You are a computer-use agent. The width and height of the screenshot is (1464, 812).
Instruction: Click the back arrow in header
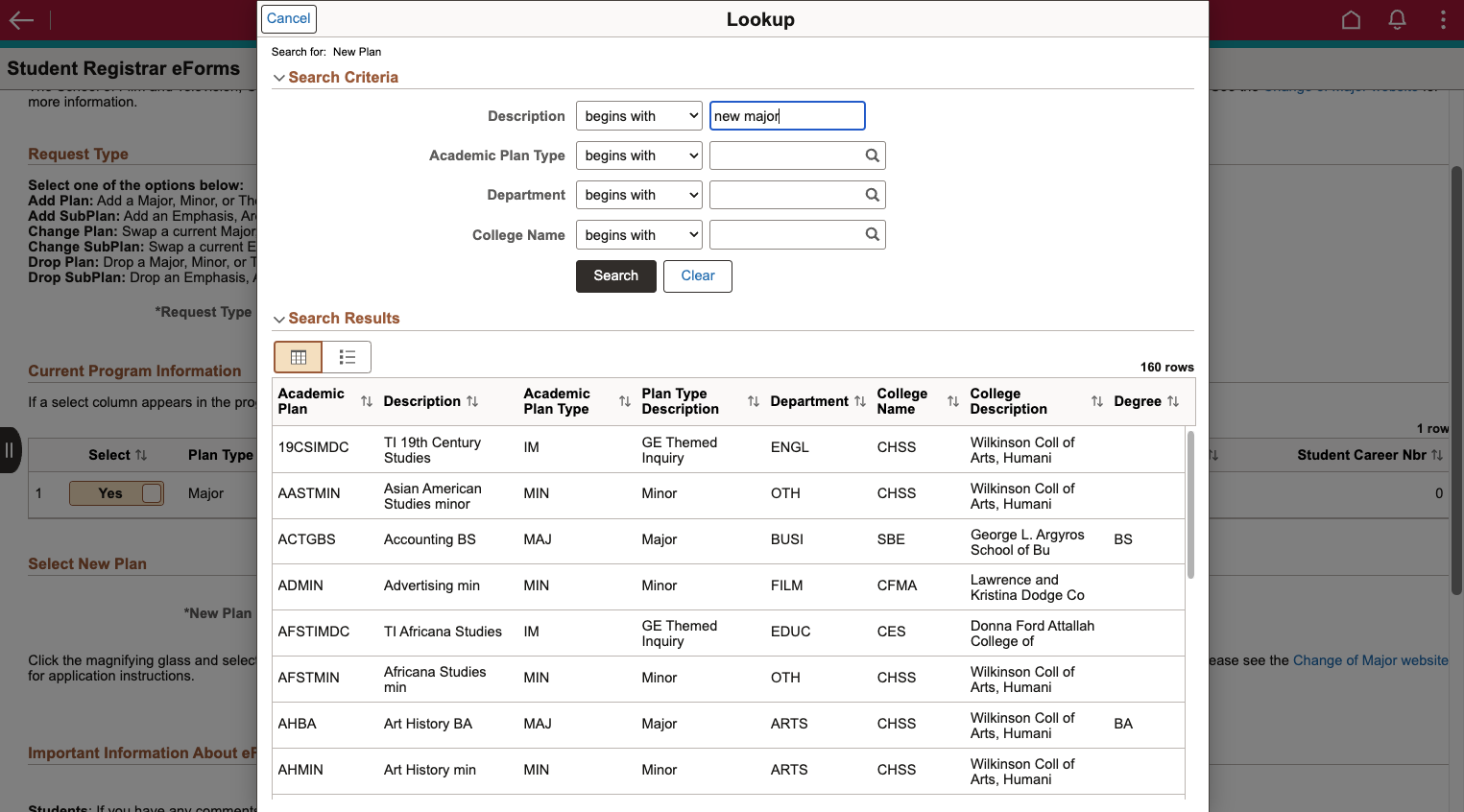(21, 20)
